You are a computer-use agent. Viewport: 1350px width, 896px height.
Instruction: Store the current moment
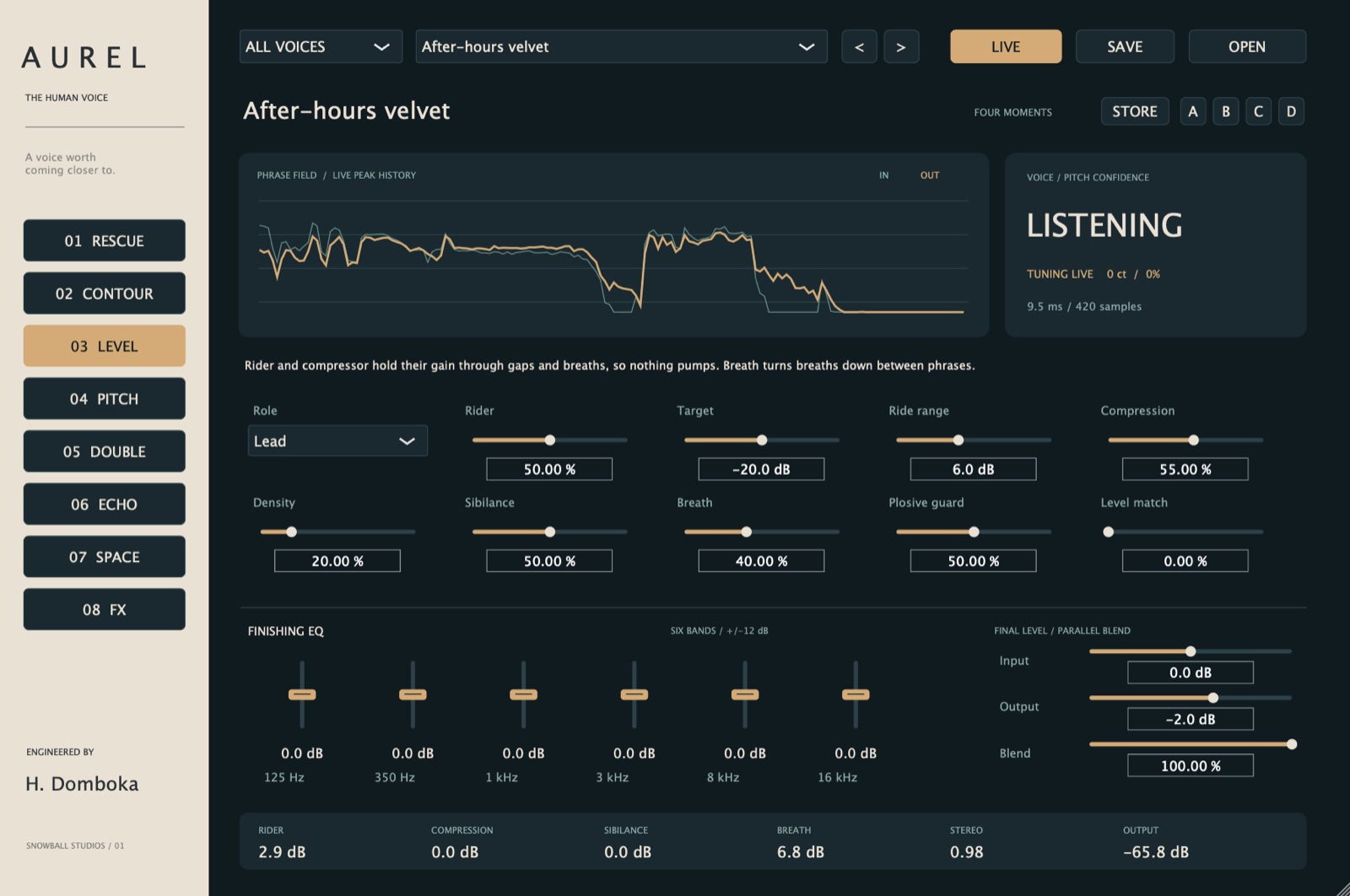[x=1135, y=111]
